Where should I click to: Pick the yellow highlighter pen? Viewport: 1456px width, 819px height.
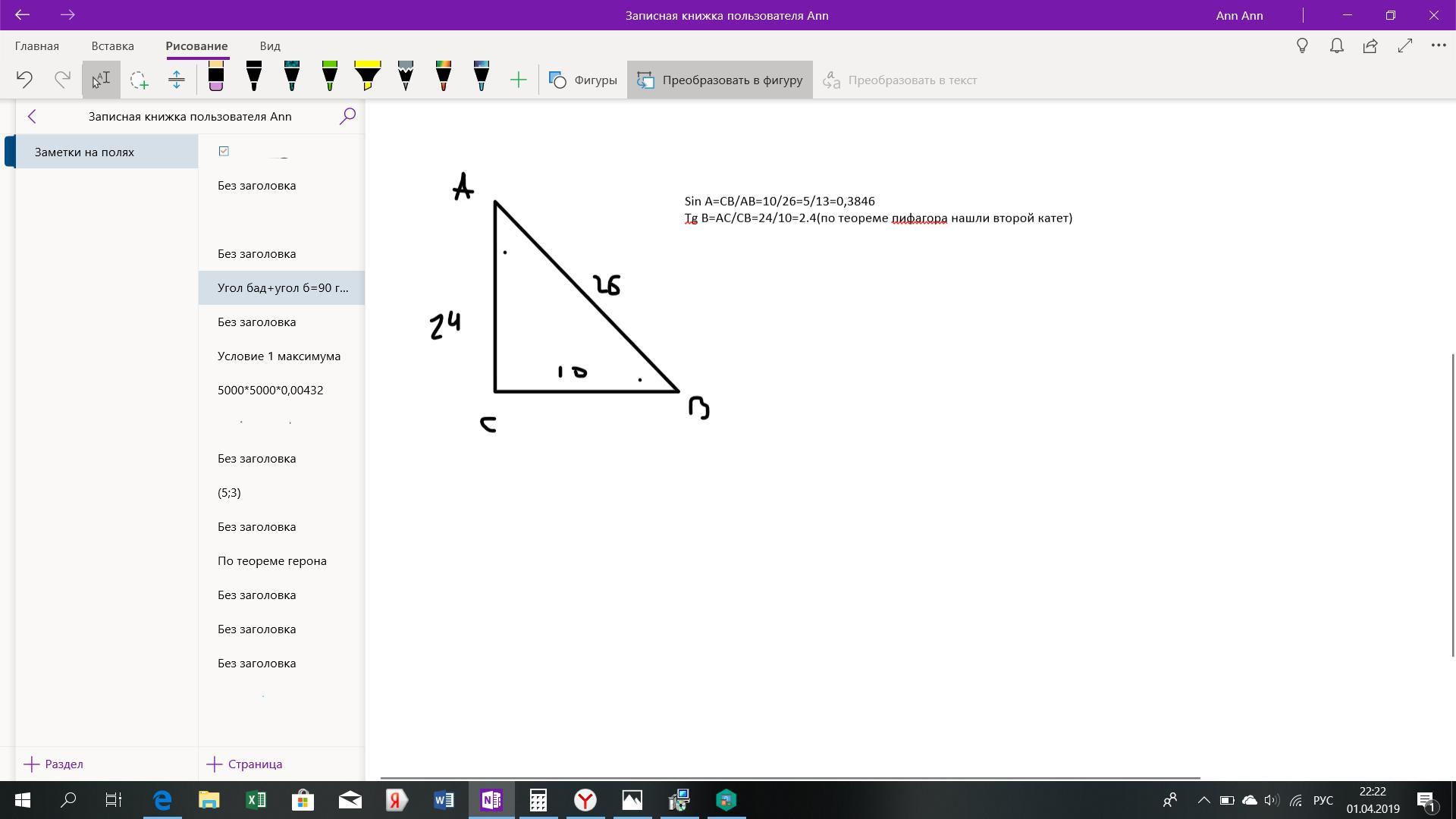(x=368, y=77)
